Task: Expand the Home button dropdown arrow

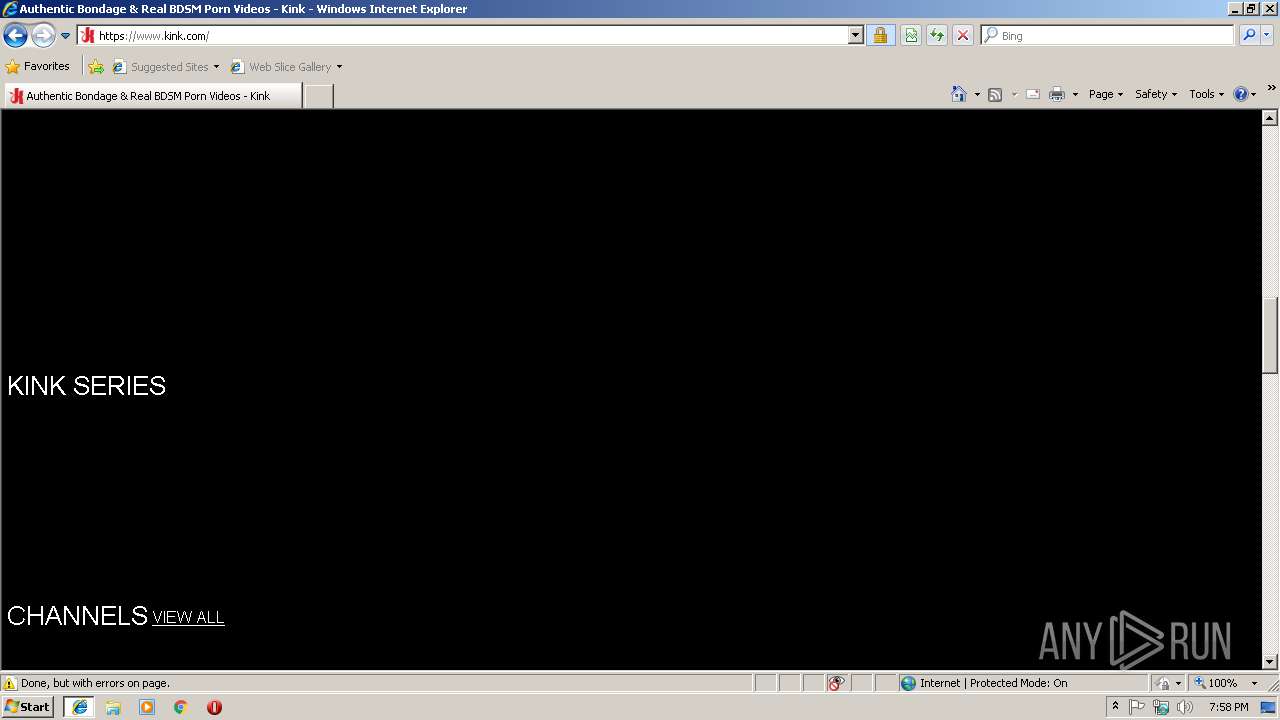Action: (x=977, y=94)
